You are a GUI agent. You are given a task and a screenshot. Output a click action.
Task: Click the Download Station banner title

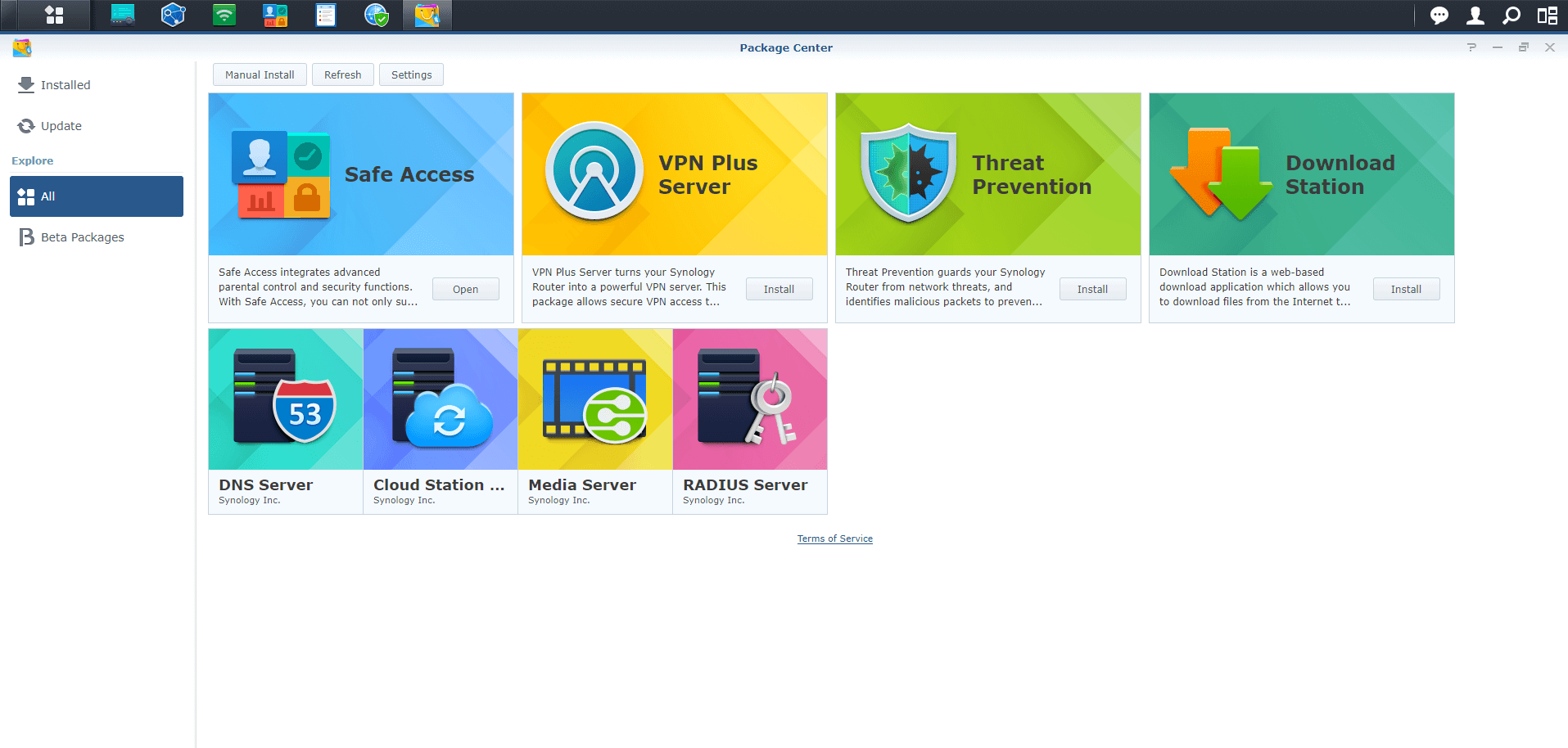pyautogui.click(x=1340, y=174)
